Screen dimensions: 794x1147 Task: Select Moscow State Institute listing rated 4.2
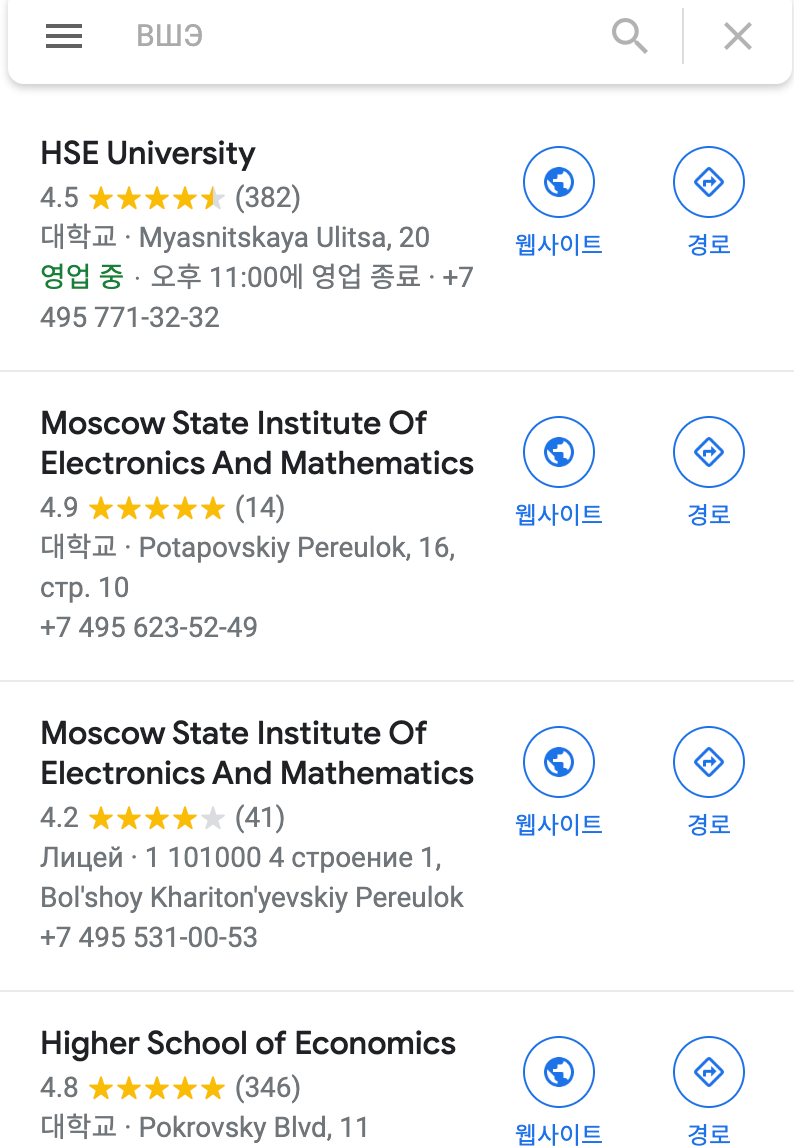pyautogui.click(x=257, y=753)
